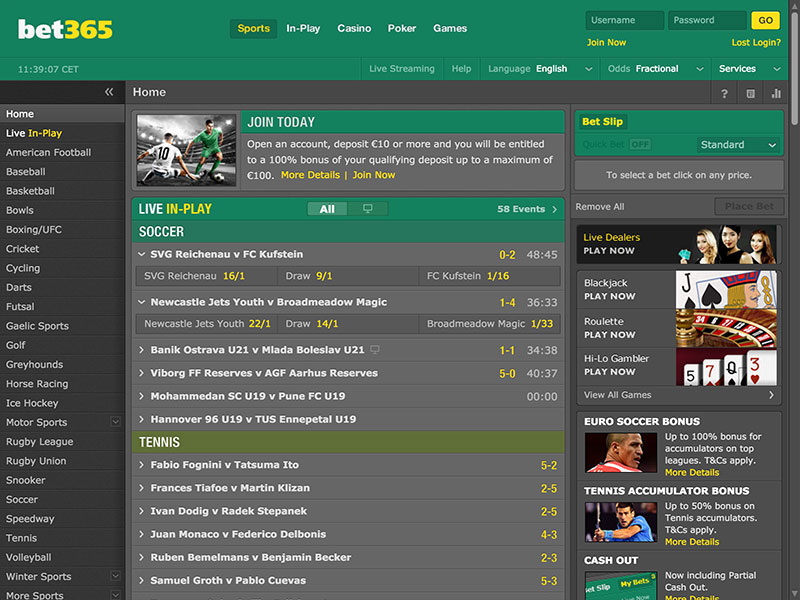The height and width of the screenshot is (600, 800).
Task: Open the Casino tab
Action: tap(354, 29)
